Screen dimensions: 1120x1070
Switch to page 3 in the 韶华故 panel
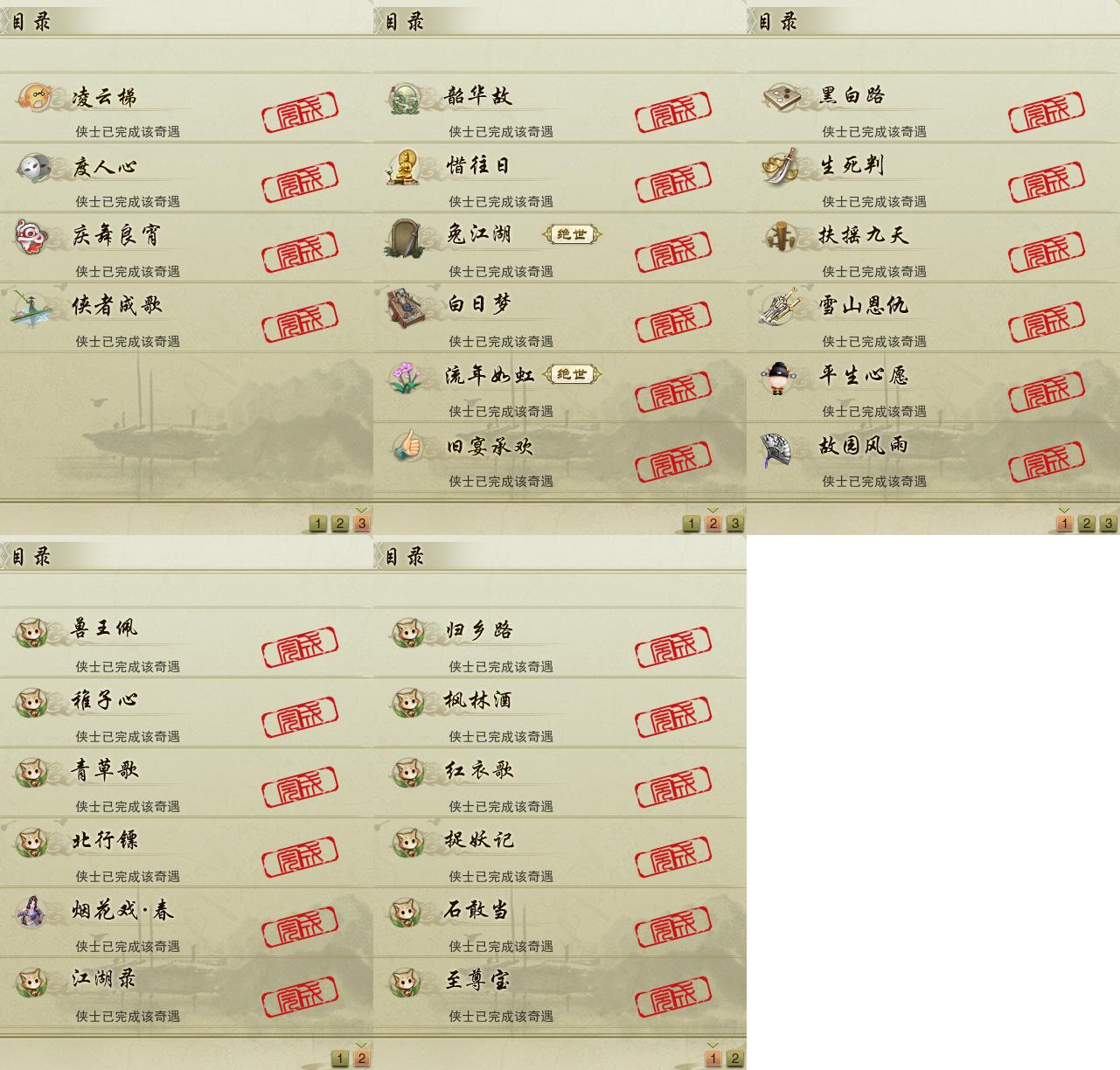pyautogui.click(x=734, y=524)
